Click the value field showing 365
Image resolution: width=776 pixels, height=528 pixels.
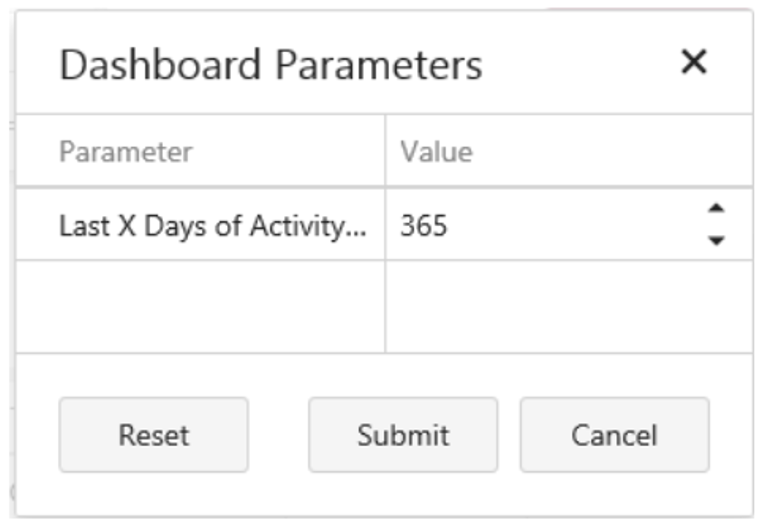[540, 226]
